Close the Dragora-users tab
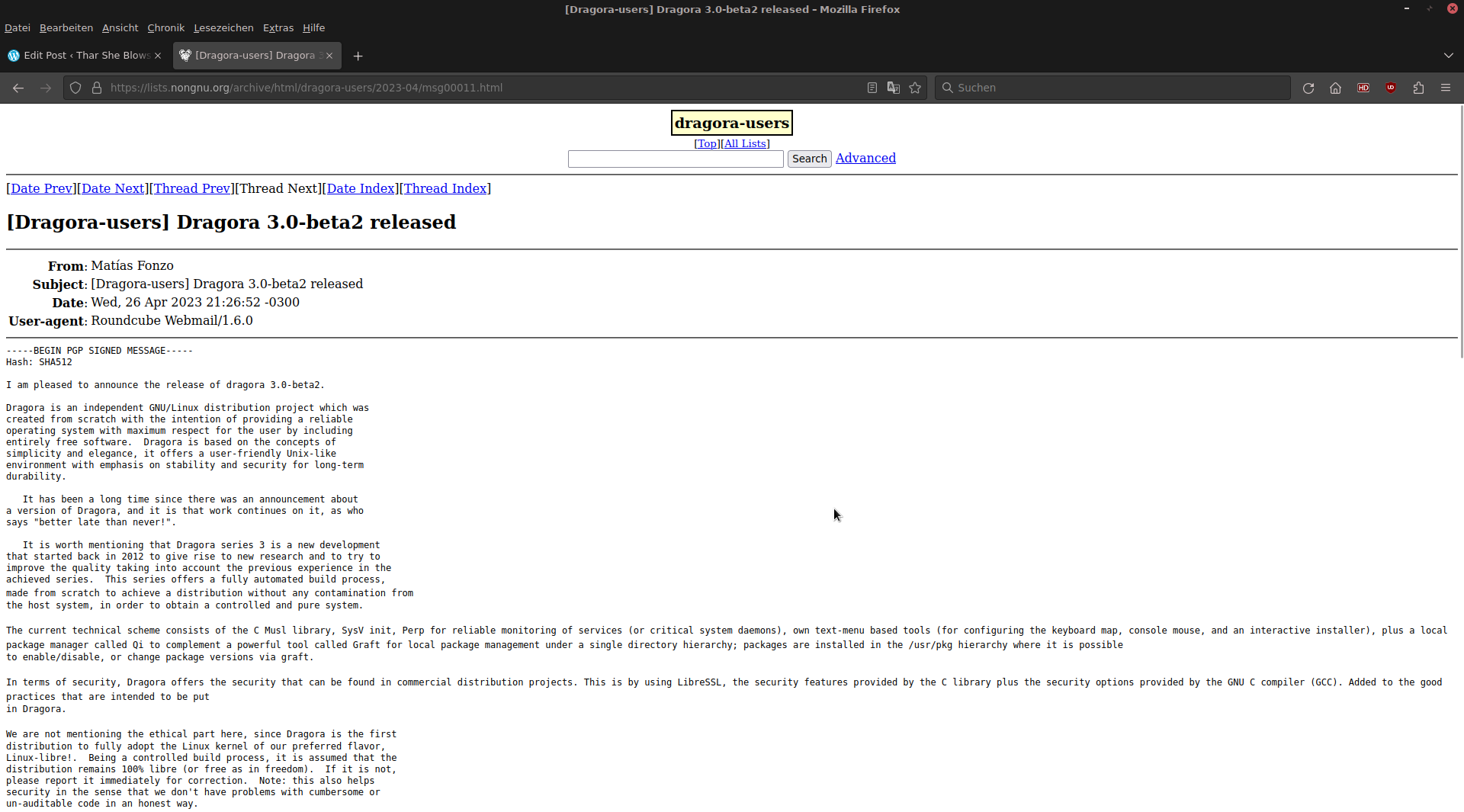The width and height of the screenshot is (1464, 812). coord(329,56)
